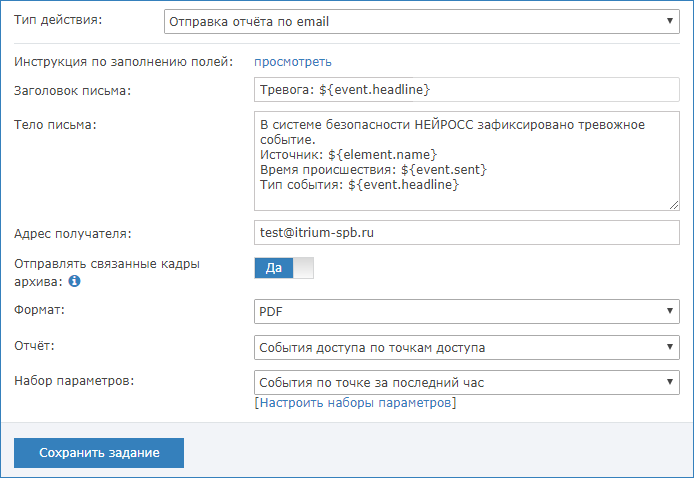Click the "Тип действия:" label
This screenshot has width=694, height=478.
pyautogui.click(x=58, y=19)
